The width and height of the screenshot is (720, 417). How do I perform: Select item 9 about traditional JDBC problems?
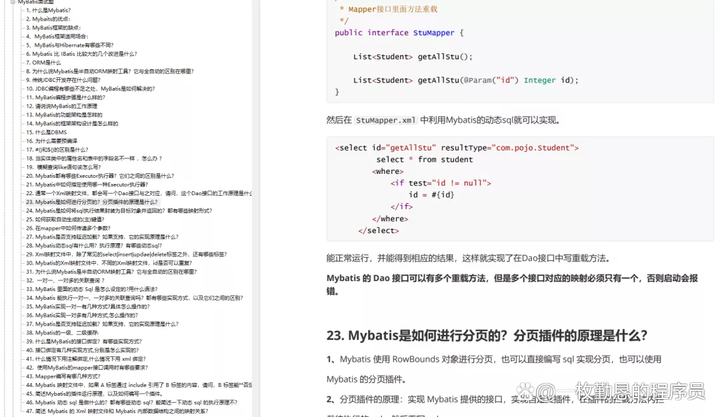[63, 80]
